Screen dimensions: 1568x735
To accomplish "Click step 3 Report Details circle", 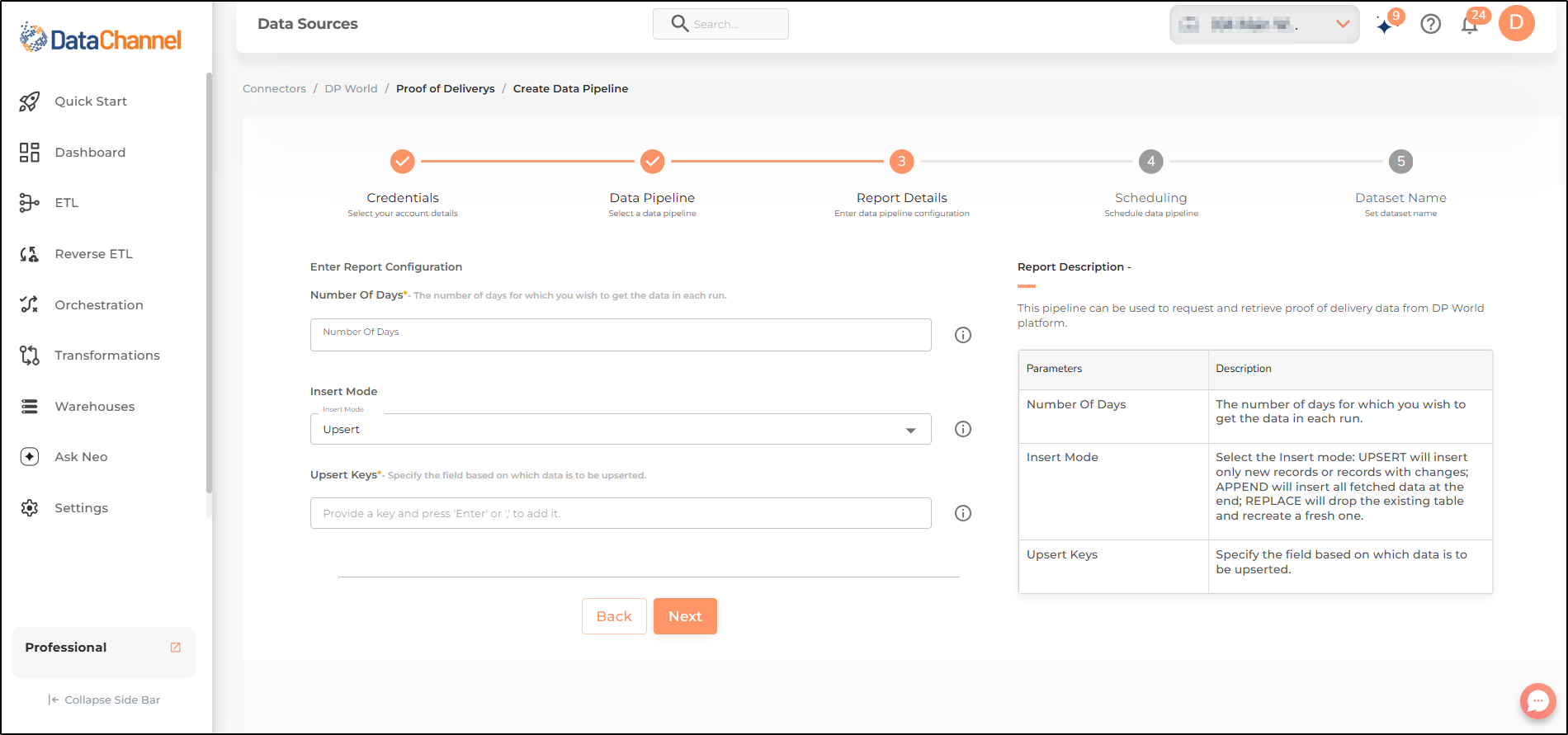I will coord(902,162).
